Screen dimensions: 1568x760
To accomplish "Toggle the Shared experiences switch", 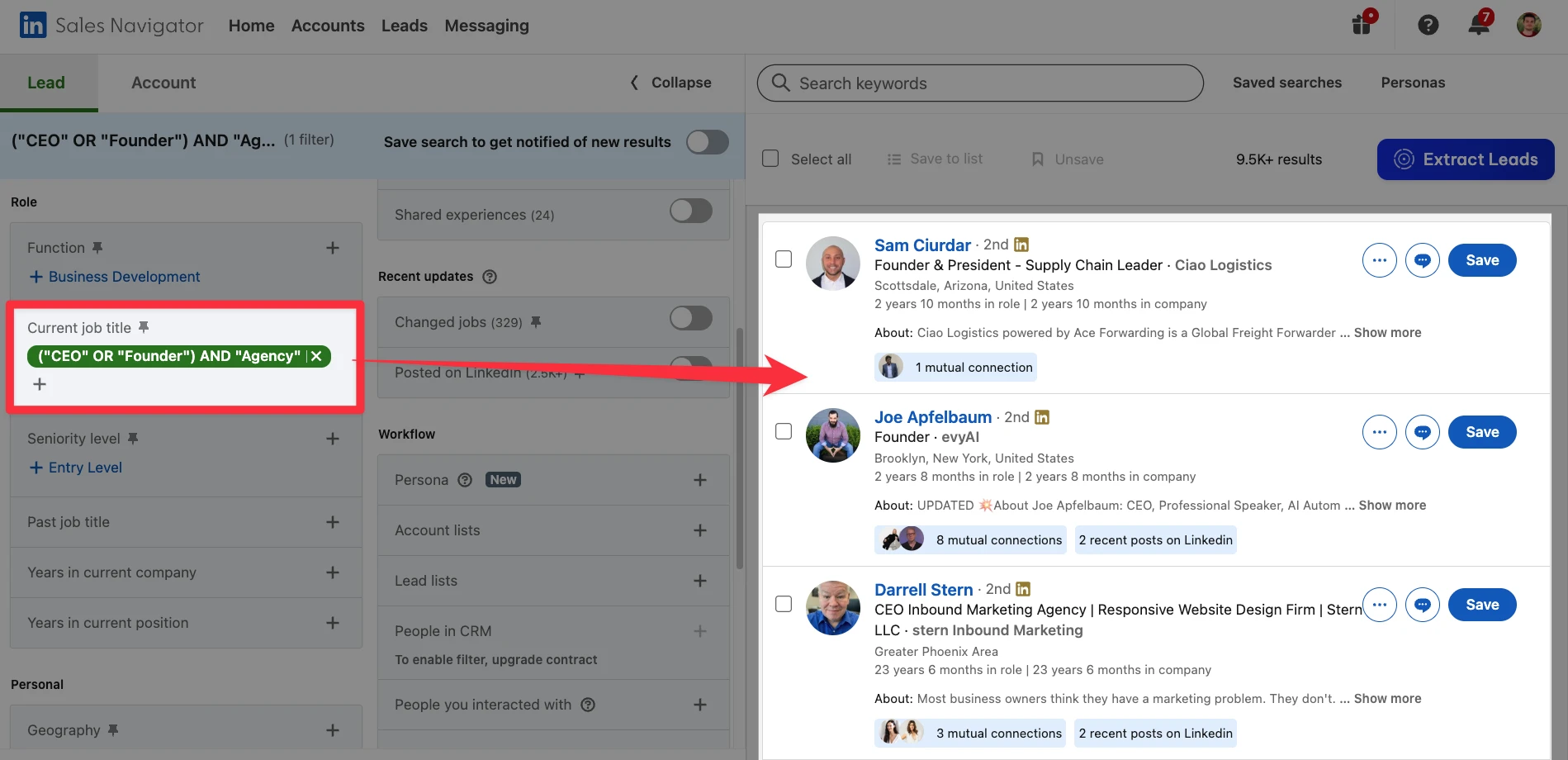I will (x=691, y=211).
